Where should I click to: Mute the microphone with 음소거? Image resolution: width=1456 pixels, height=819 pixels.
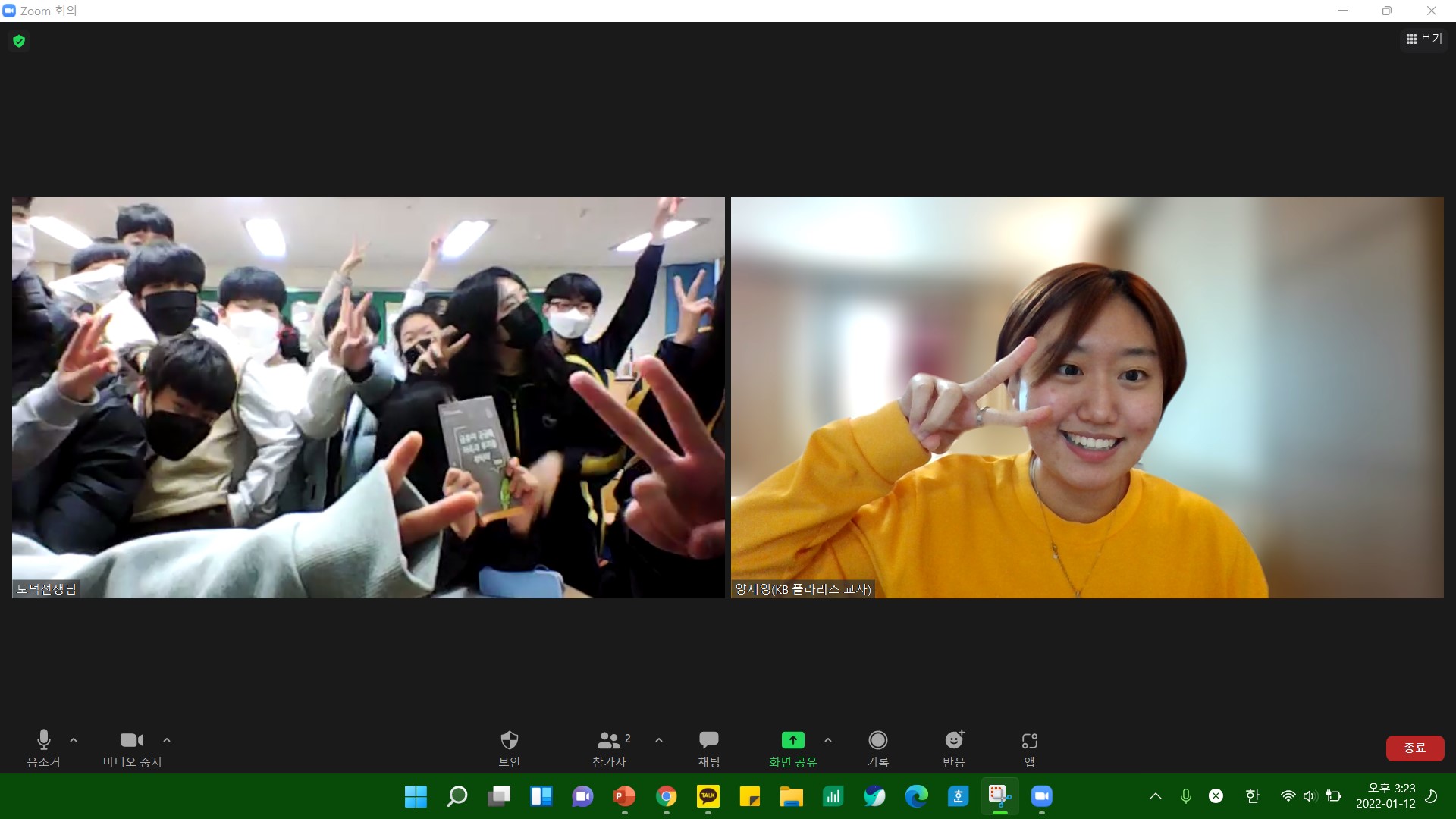(43, 747)
